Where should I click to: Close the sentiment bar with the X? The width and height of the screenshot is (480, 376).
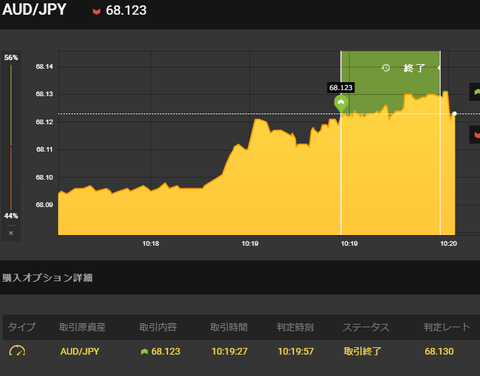[11, 233]
